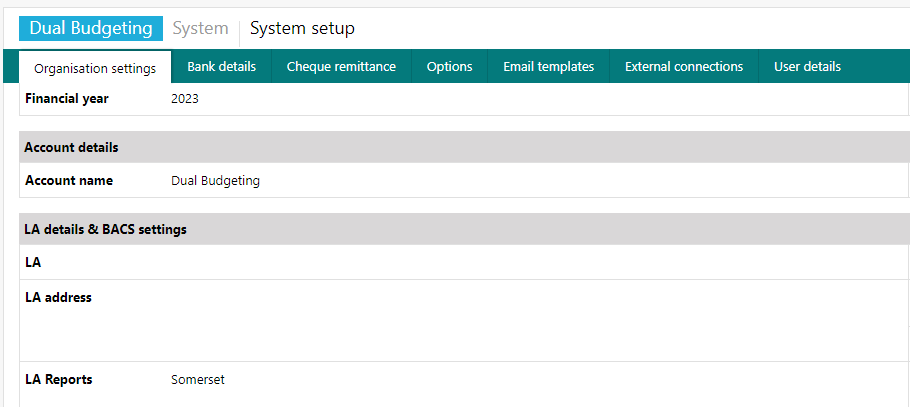Image resolution: width=910 pixels, height=407 pixels.
Task: Click the Financial year label
Action: 67,99
